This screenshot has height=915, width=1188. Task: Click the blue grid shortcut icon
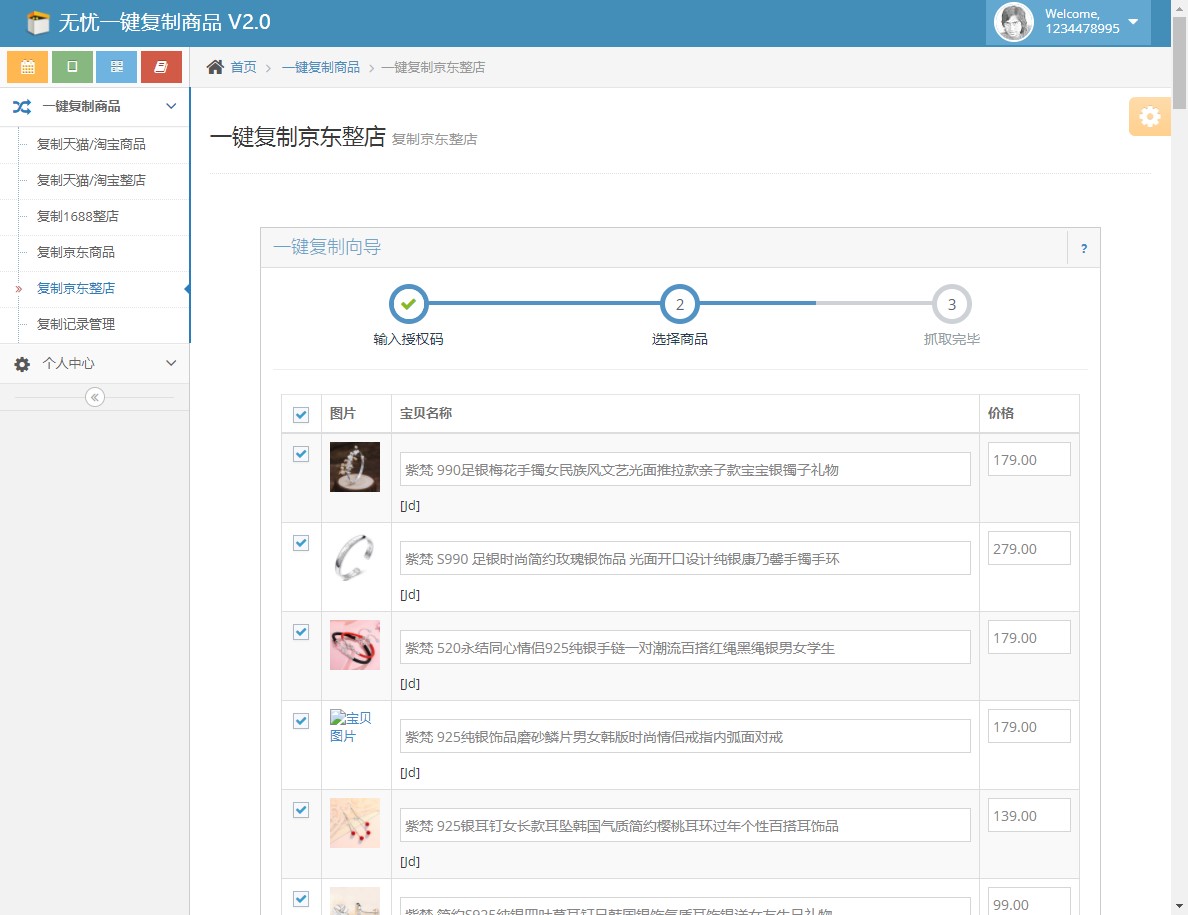(117, 67)
